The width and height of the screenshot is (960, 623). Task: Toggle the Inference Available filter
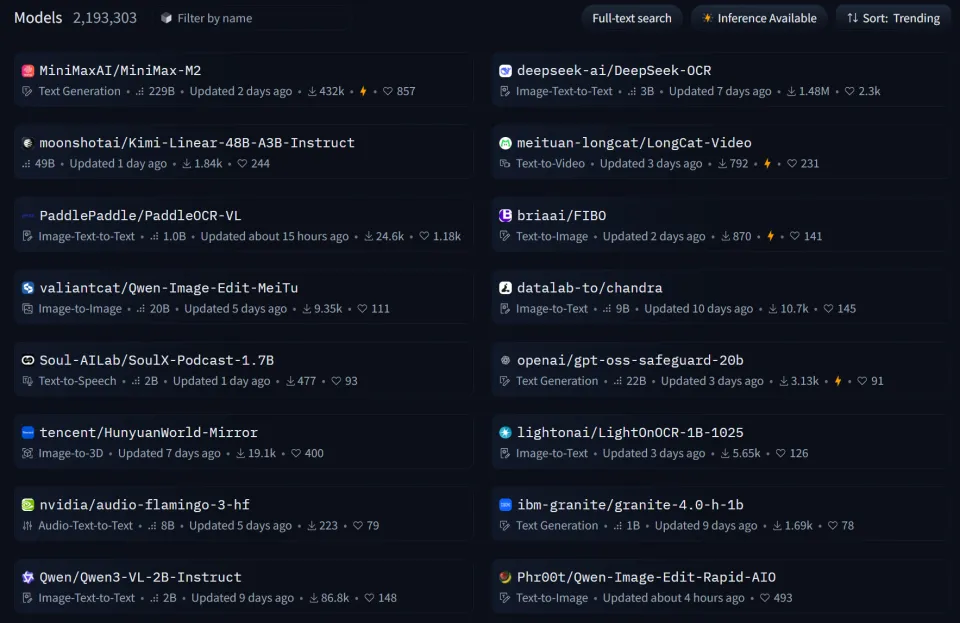point(759,18)
